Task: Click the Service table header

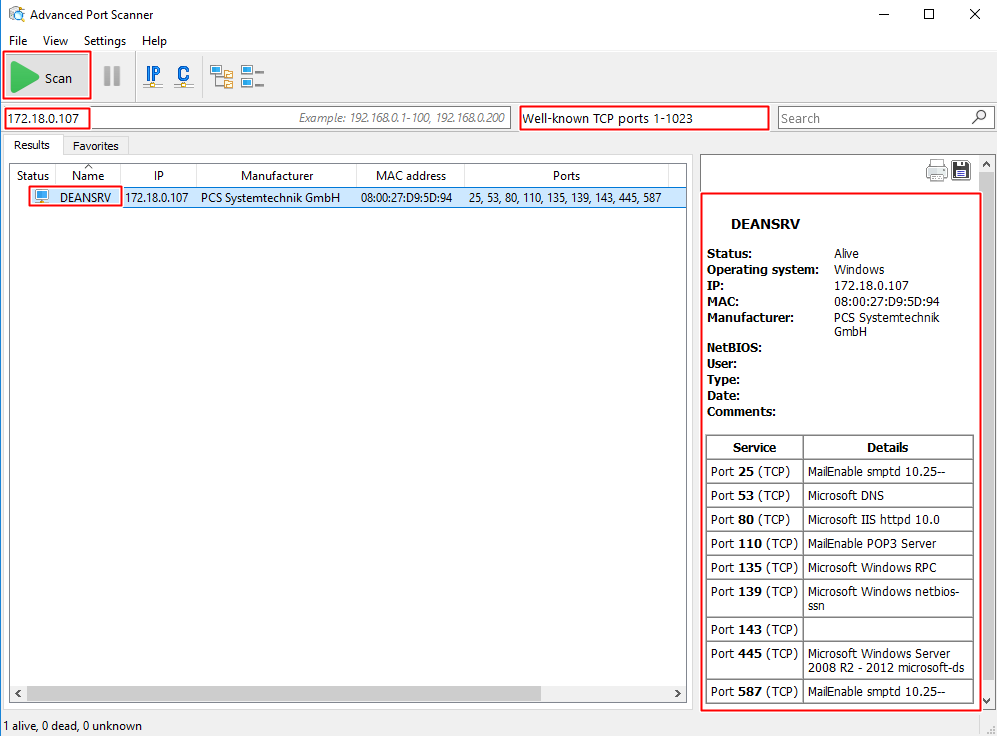Action: tap(755, 447)
